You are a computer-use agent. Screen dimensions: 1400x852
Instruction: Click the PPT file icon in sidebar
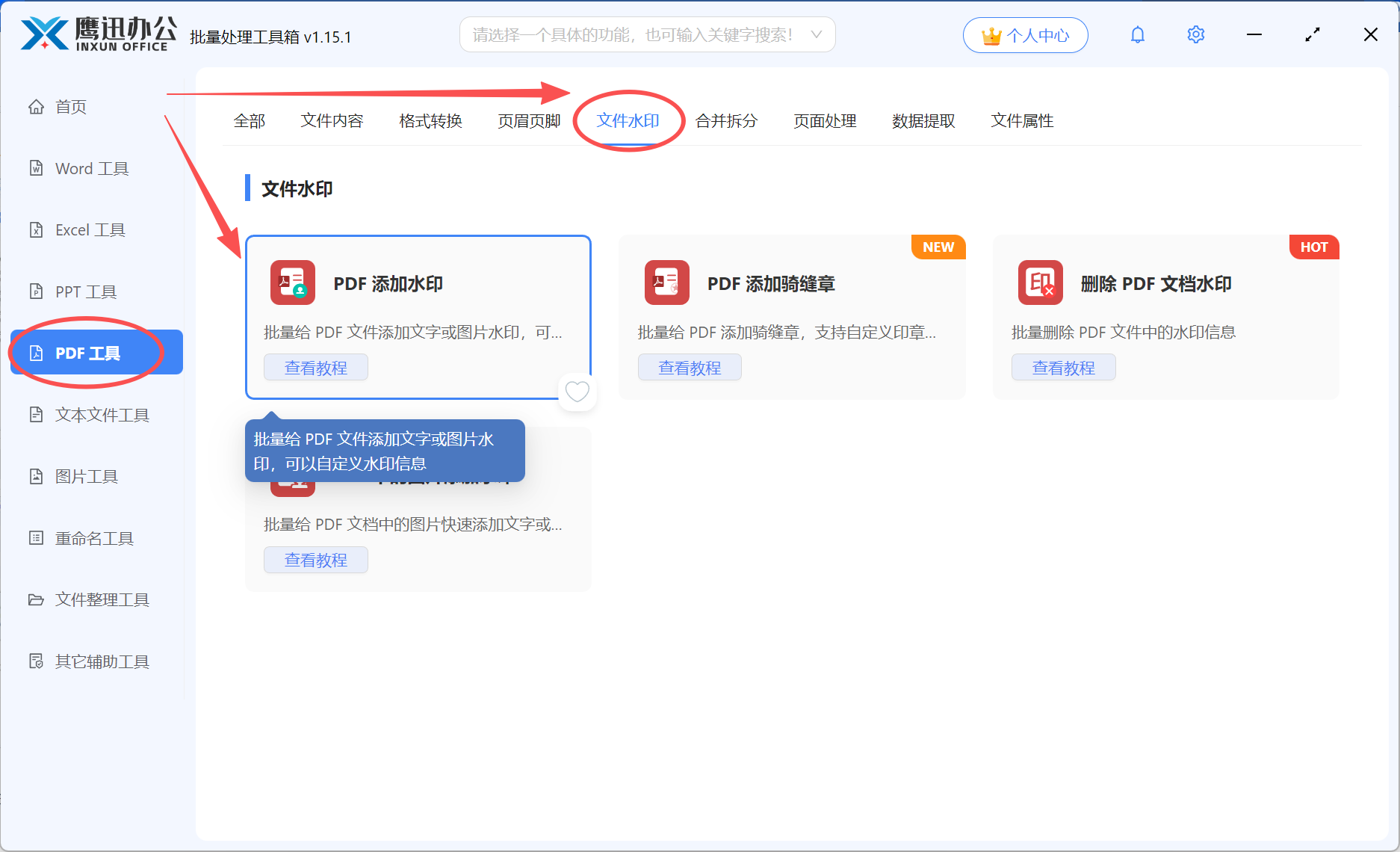(36, 291)
